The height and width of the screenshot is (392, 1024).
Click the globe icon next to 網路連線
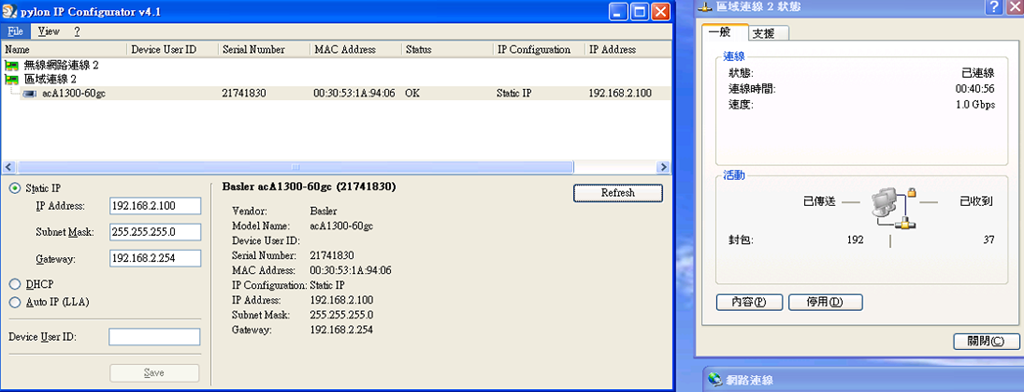pyautogui.click(x=715, y=380)
